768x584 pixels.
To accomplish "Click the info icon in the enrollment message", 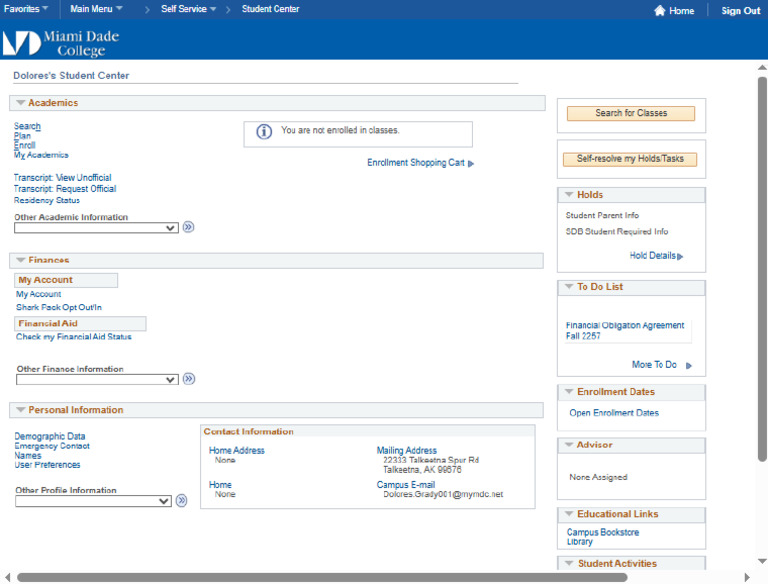I will pyautogui.click(x=264, y=132).
